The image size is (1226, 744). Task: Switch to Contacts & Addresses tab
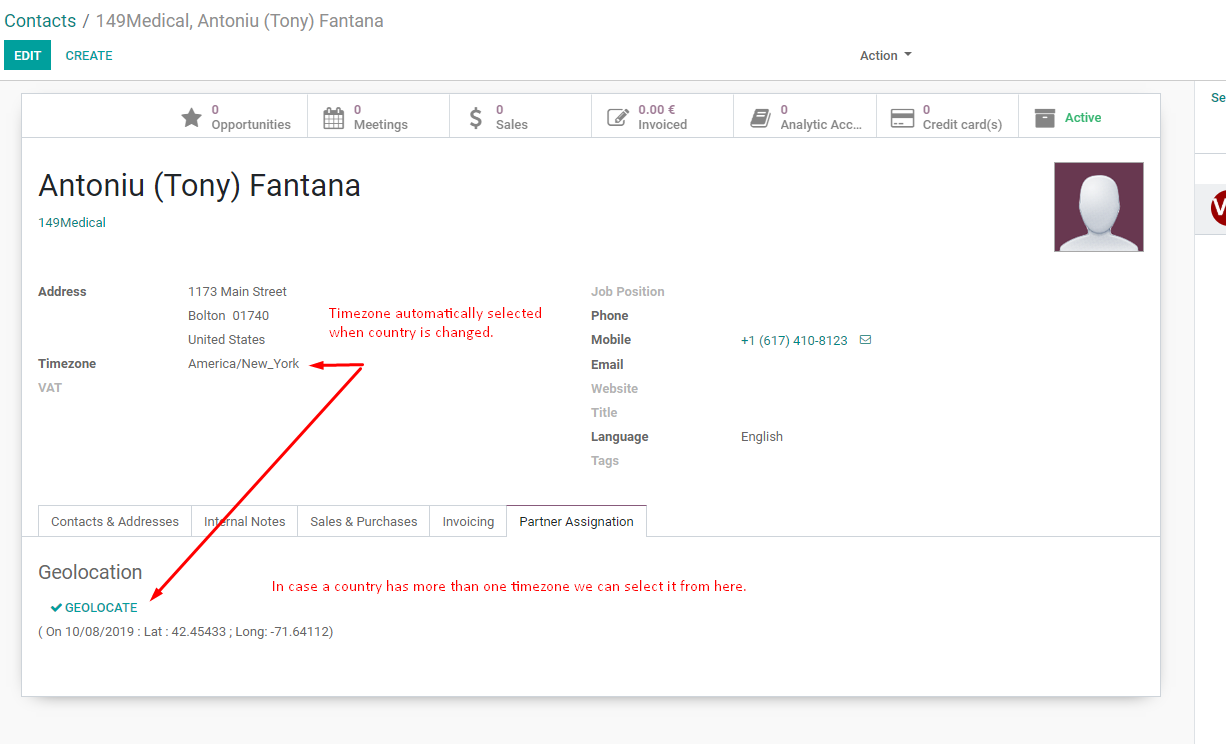(115, 522)
